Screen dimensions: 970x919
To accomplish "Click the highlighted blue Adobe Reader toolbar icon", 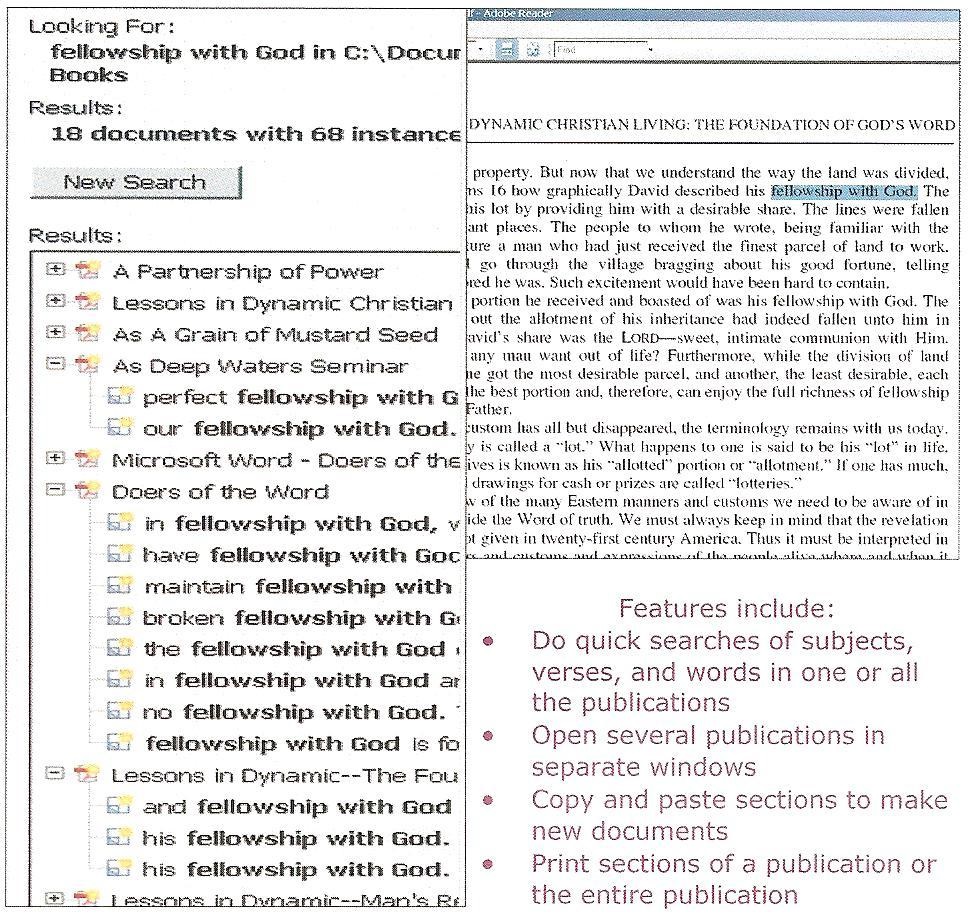I will coord(507,49).
